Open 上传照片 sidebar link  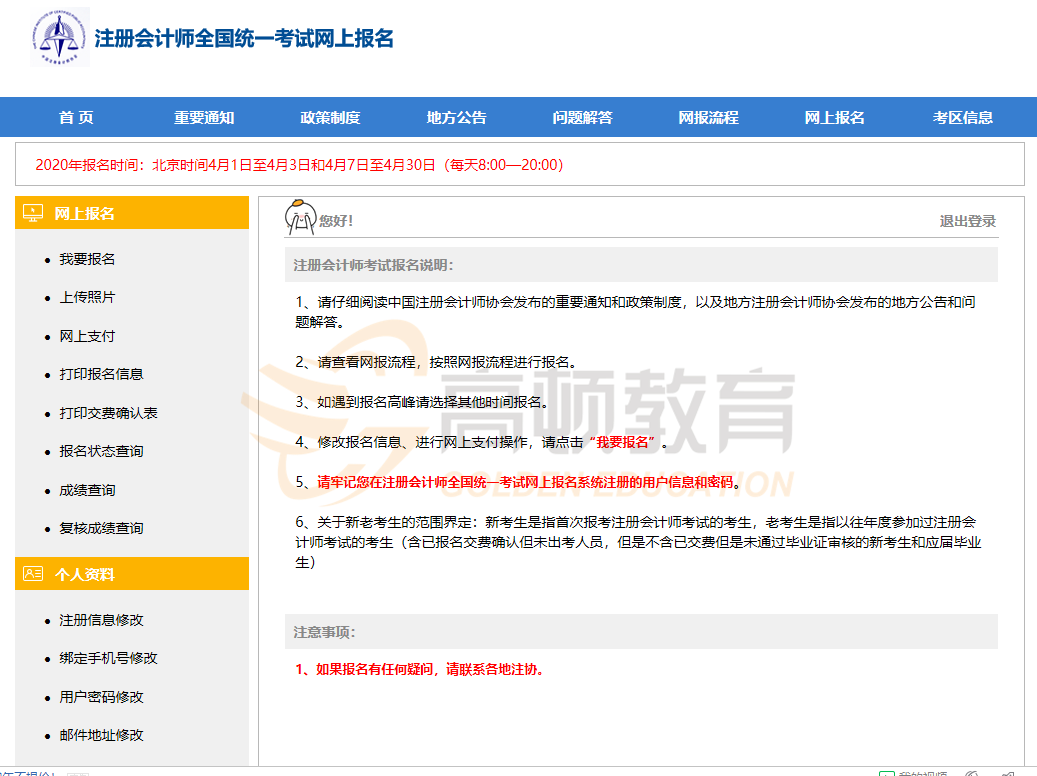tap(87, 297)
